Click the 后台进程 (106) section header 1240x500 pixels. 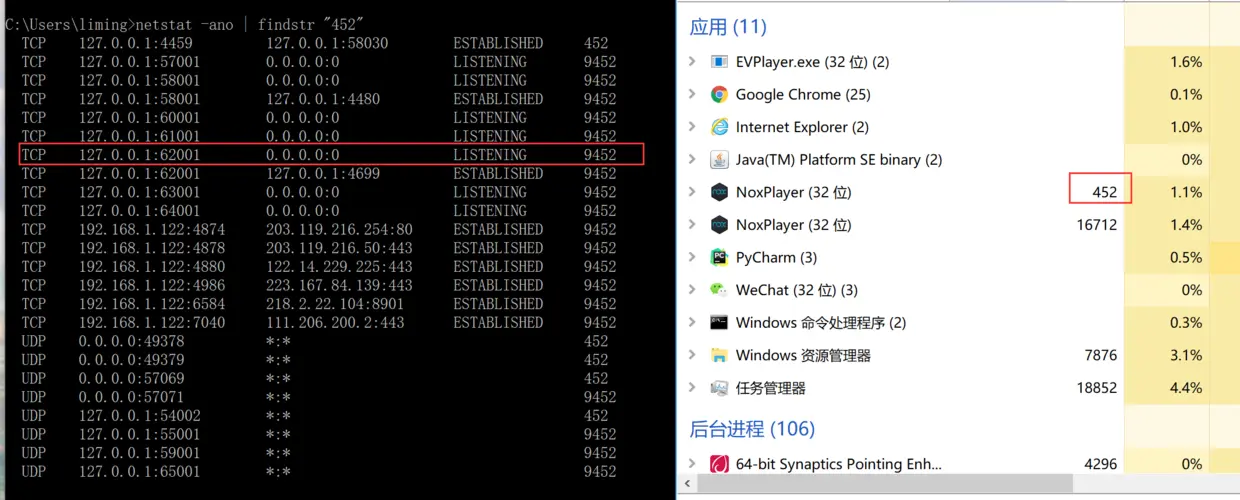pyautogui.click(x=752, y=429)
